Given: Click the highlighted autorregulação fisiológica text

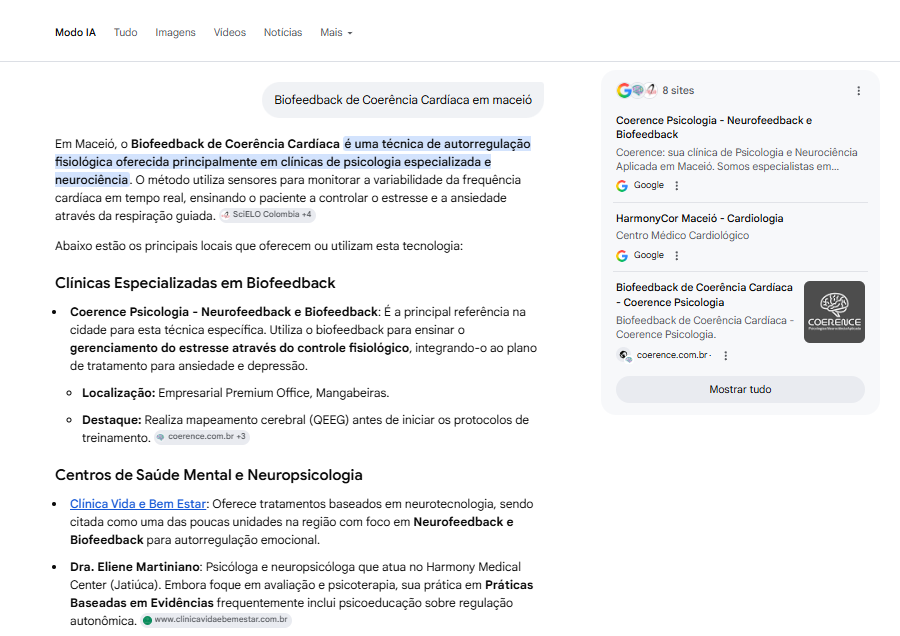Looking at the screenshot, I should (293, 162).
